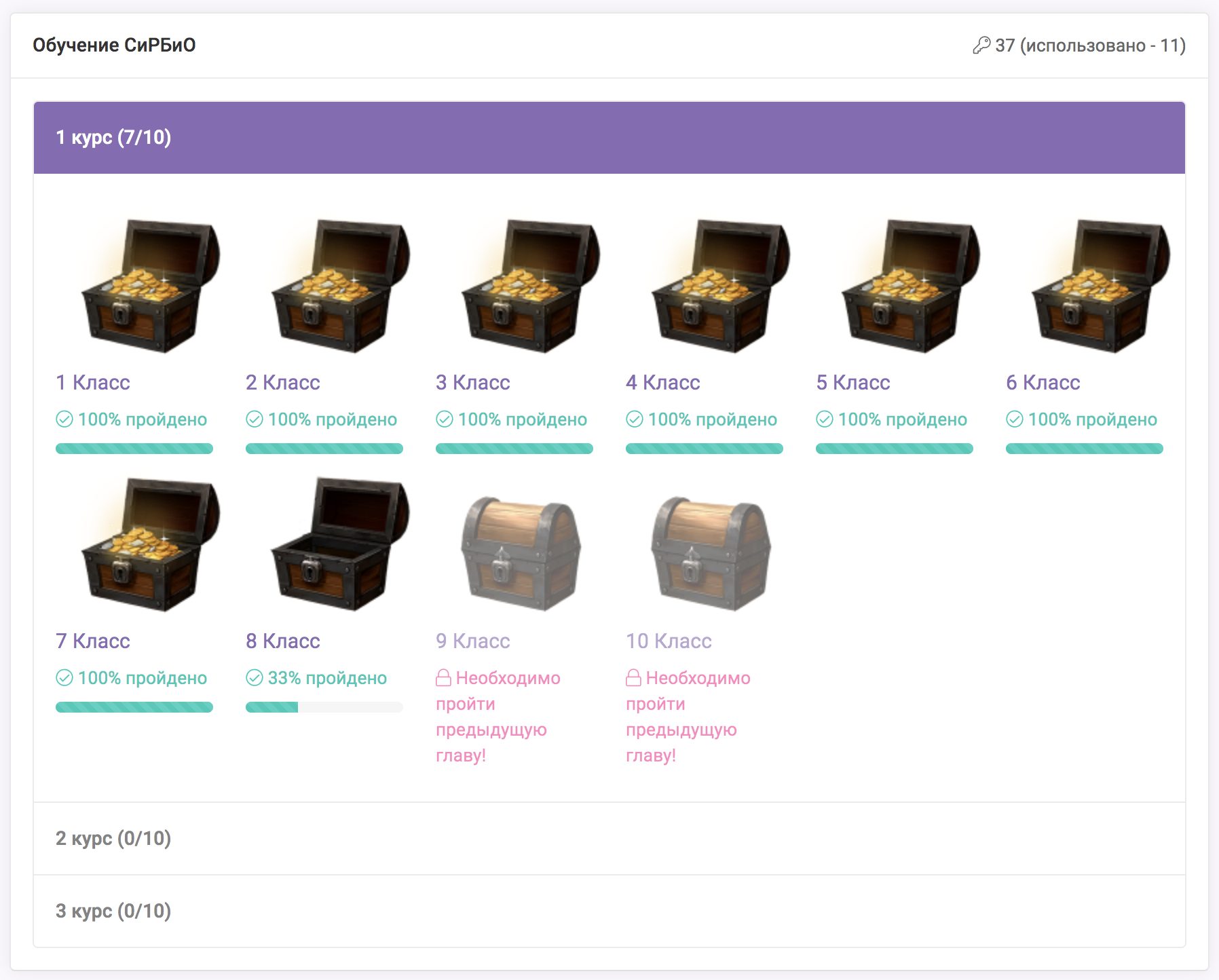Click the 7 Класс progress bar
Image resolution: width=1219 pixels, height=980 pixels.
pos(134,707)
